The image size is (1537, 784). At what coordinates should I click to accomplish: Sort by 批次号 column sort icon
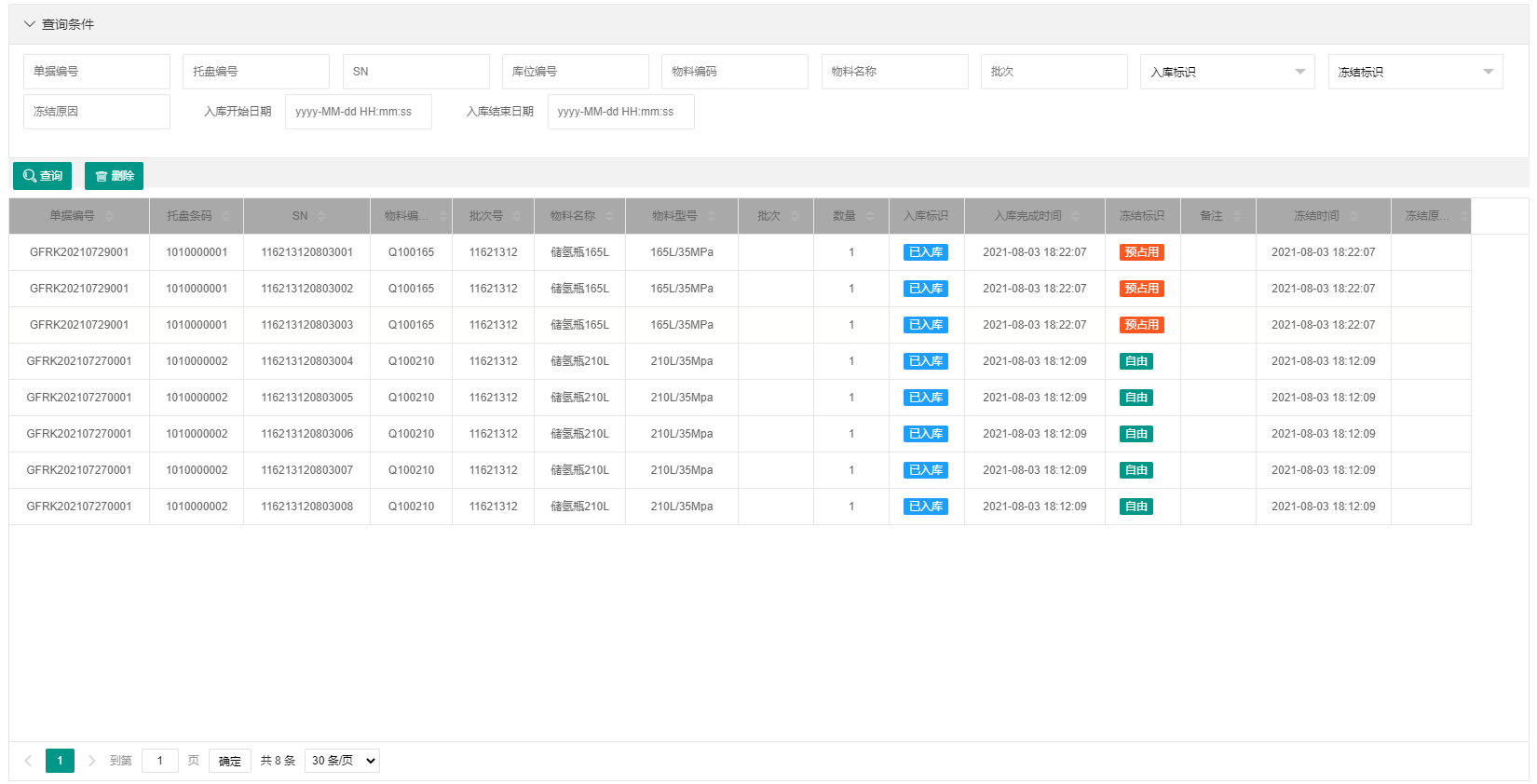point(517,216)
